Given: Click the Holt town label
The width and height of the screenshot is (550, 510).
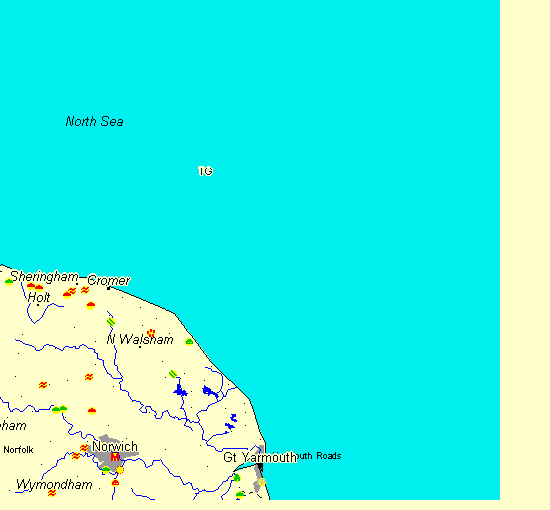Looking at the screenshot, I should point(39,297).
